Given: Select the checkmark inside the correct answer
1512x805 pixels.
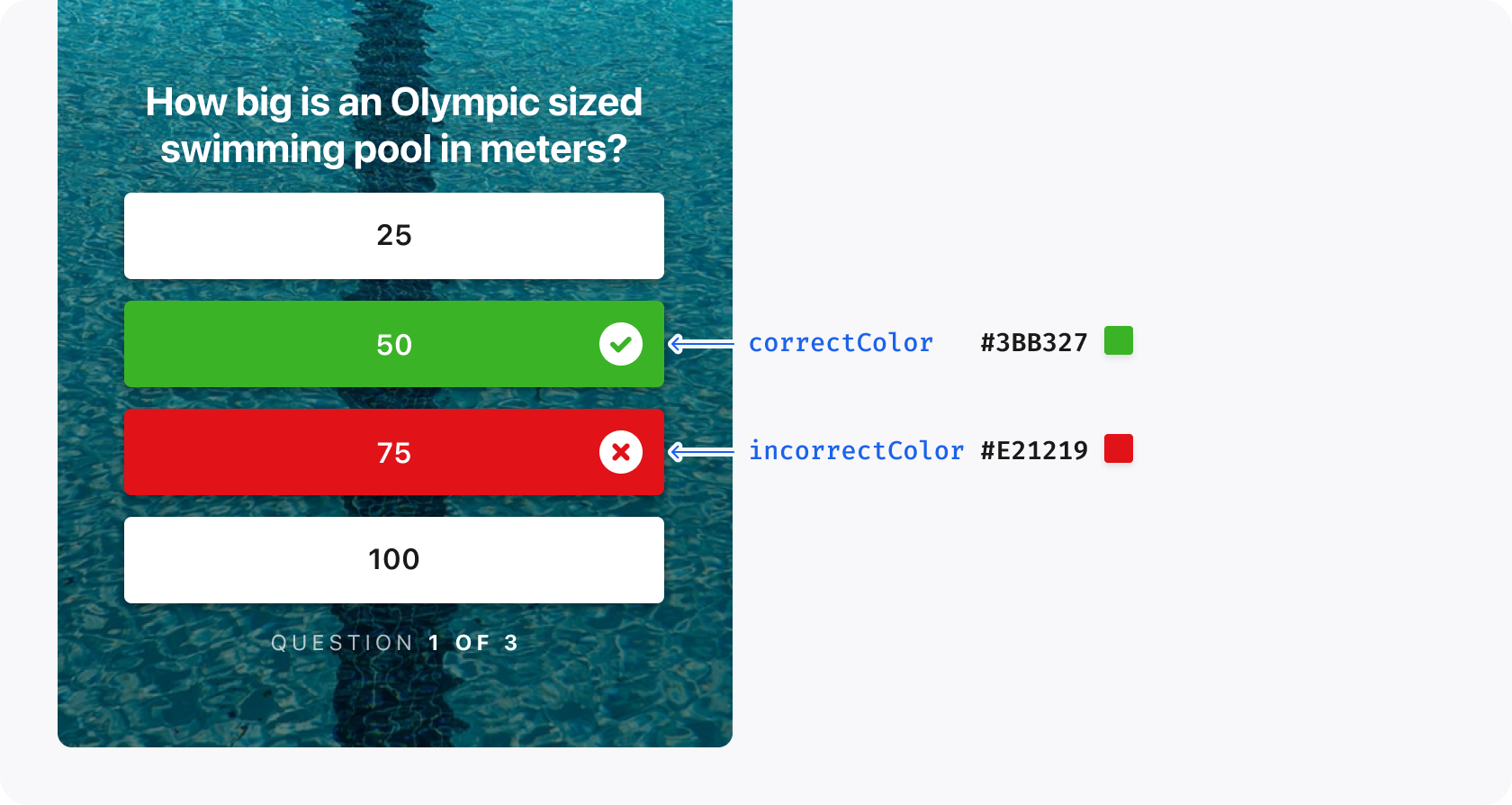Looking at the screenshot, I should 621,343.
